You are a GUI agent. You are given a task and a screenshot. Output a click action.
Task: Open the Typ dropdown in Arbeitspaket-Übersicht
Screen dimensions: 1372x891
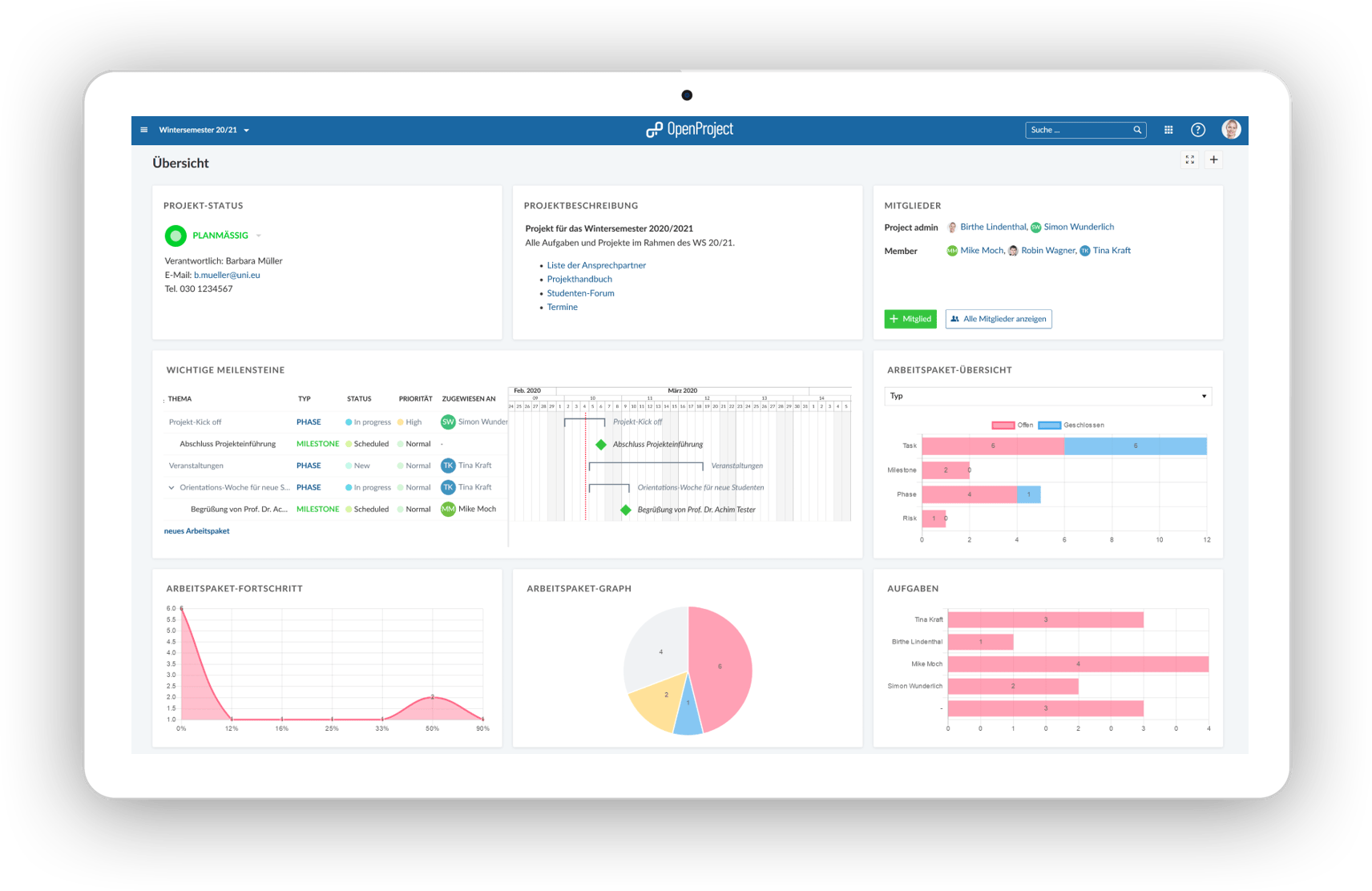pos(1047,396)
